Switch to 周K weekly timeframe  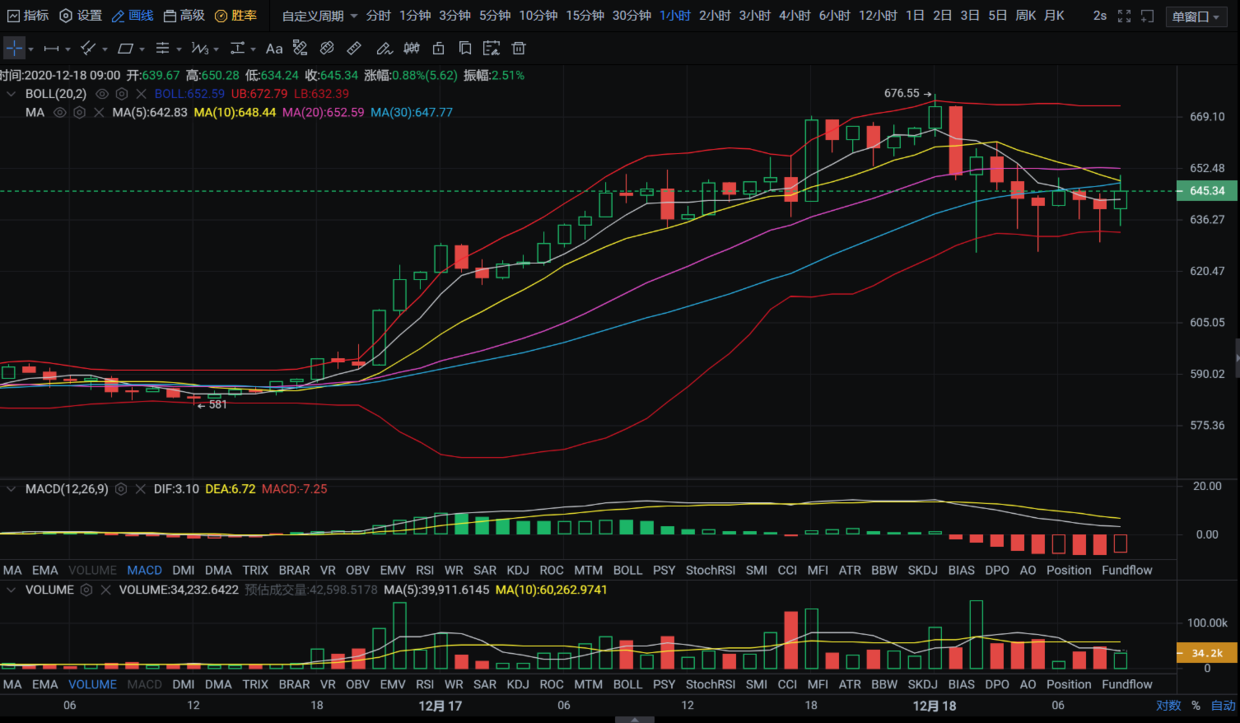point(1026,16)
